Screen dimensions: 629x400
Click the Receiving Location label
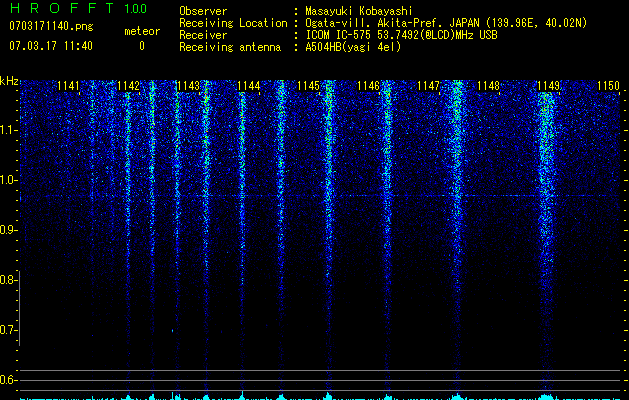tap(233, 23)
